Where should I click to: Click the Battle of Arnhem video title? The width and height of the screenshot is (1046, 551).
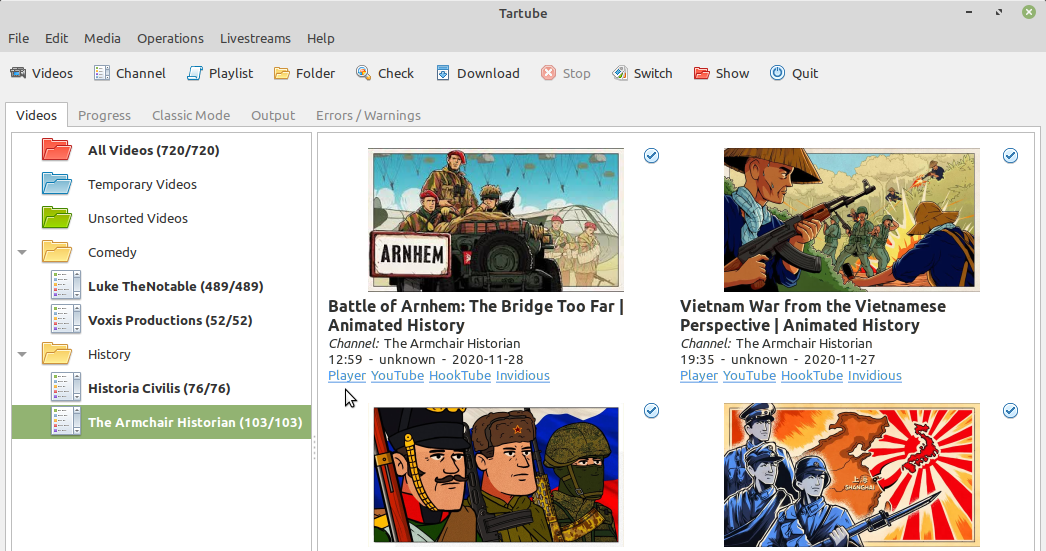coord(476,316)
